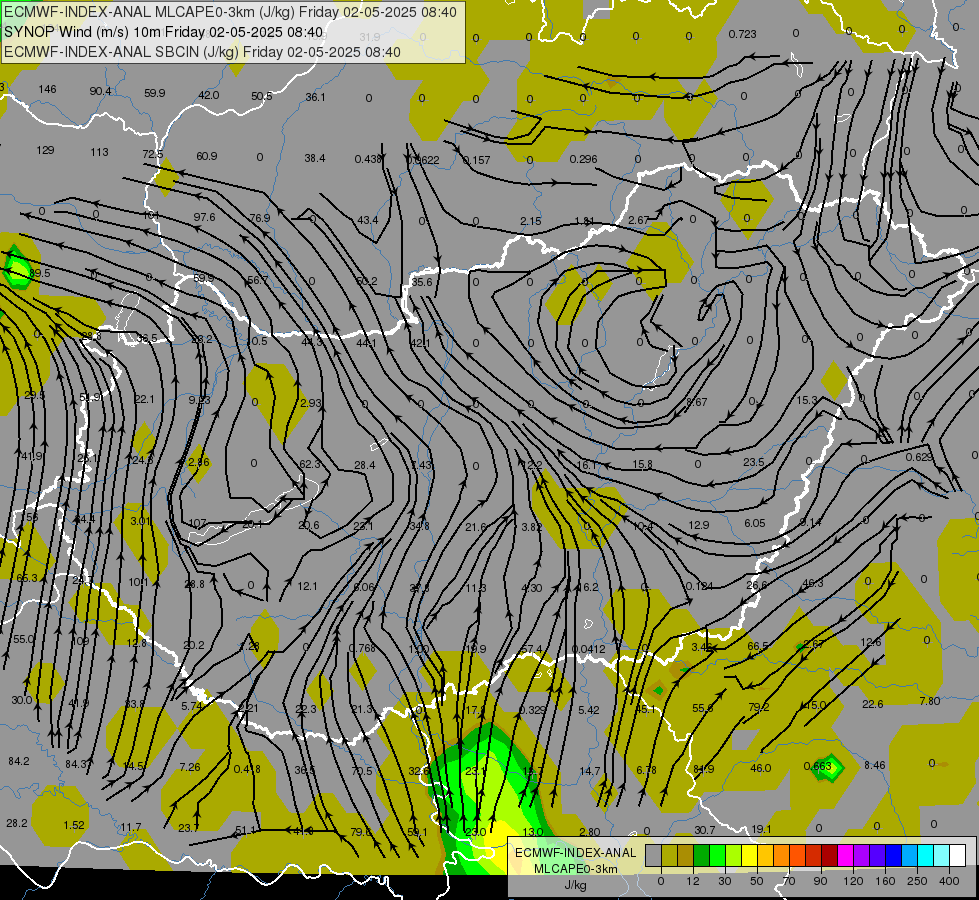Click the map value '15.3'
Viewport: 979px width, 900px height.
[807, 400]
